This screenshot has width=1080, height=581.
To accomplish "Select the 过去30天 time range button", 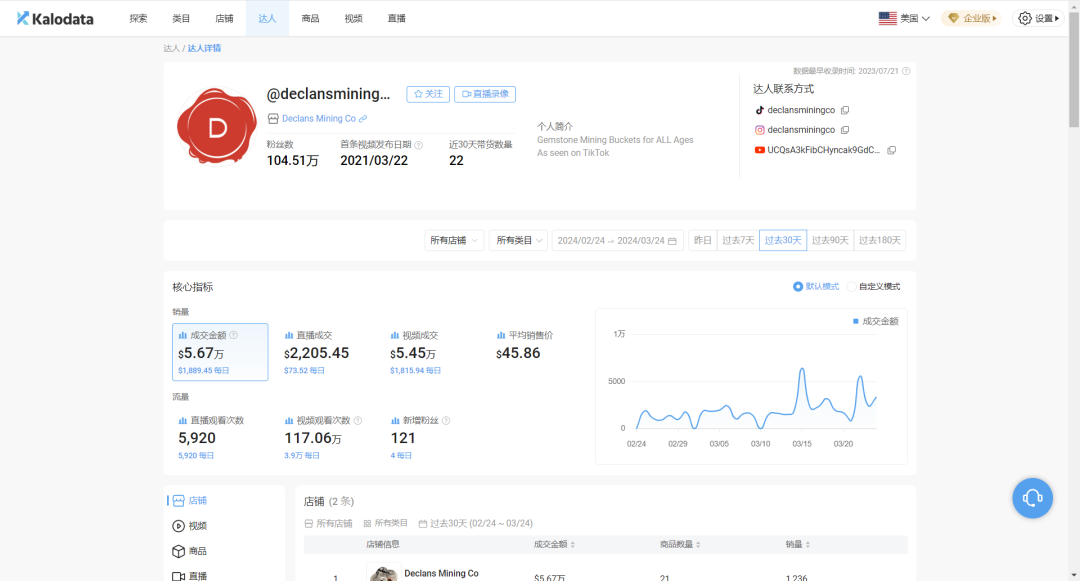I will tap(783, 240).
